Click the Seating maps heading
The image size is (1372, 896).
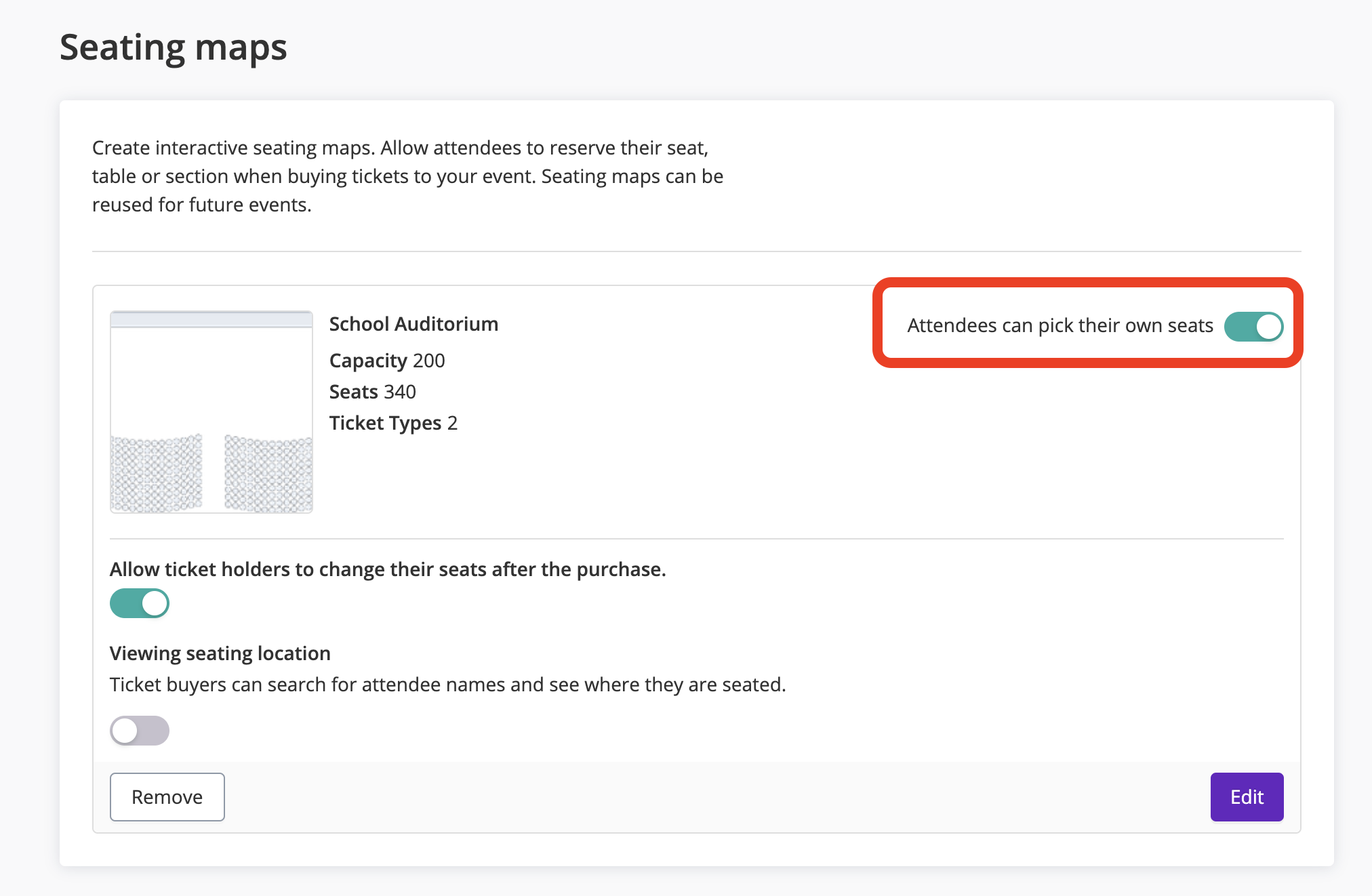click(x=174, y=47)
